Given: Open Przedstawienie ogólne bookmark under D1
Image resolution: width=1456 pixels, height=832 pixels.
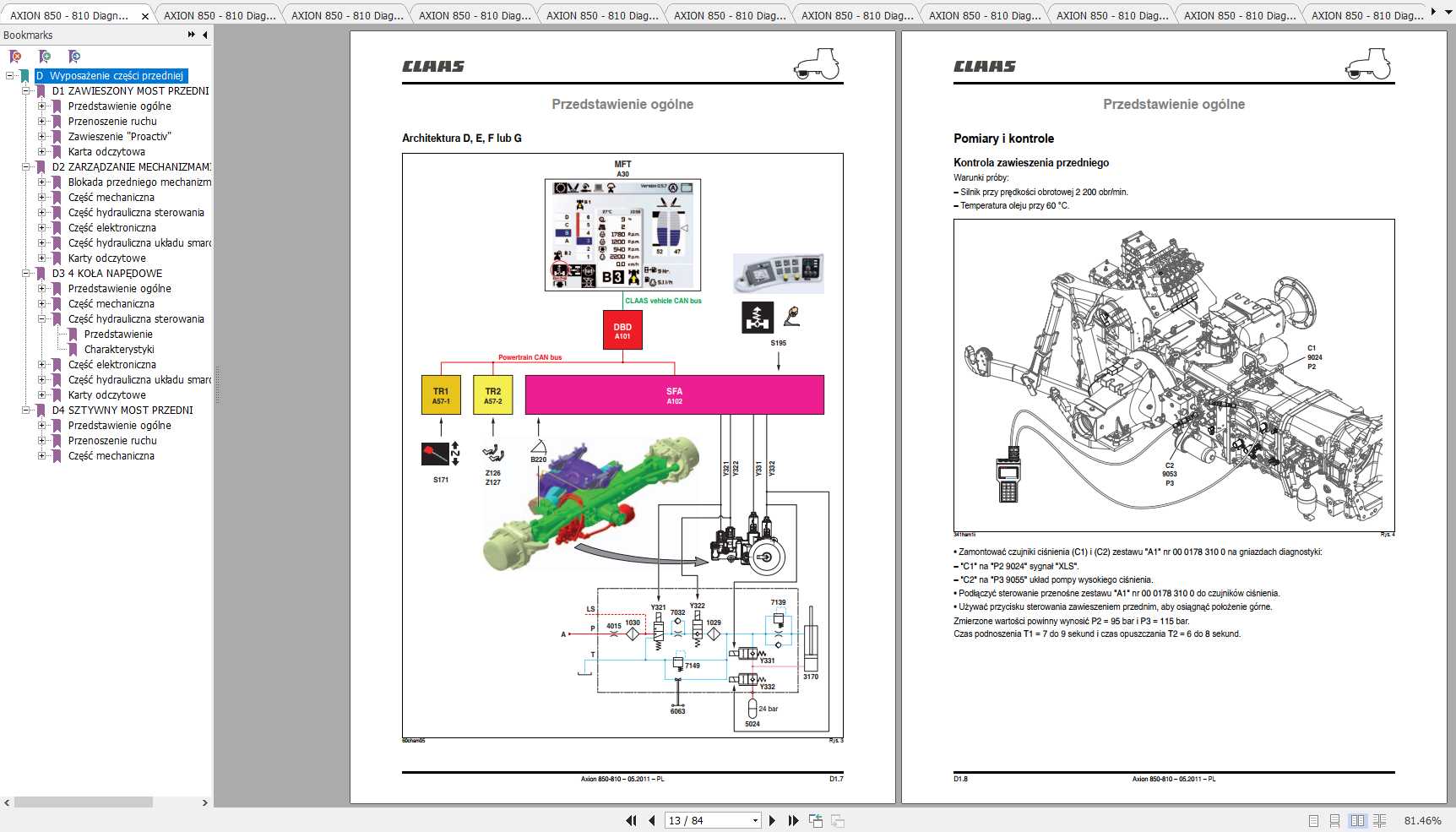Looking at the screenshot, I should 119,106.
